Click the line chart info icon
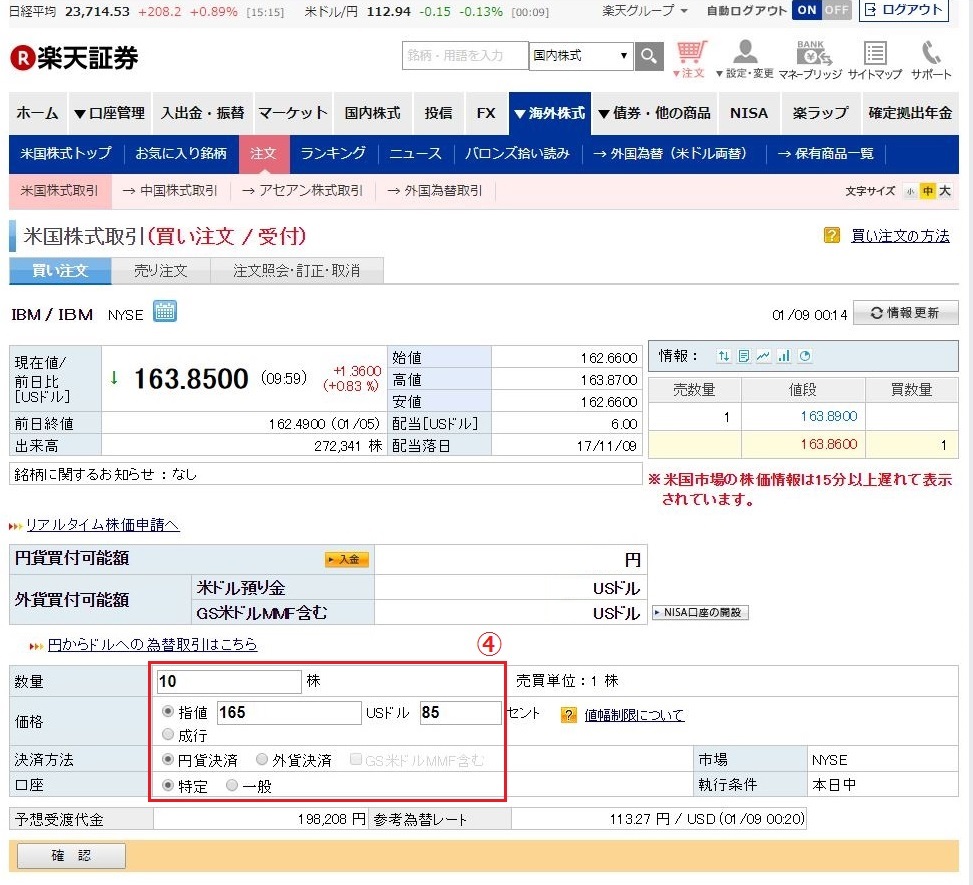This screenshot has height=885, width=973. (x=763, y=356)
